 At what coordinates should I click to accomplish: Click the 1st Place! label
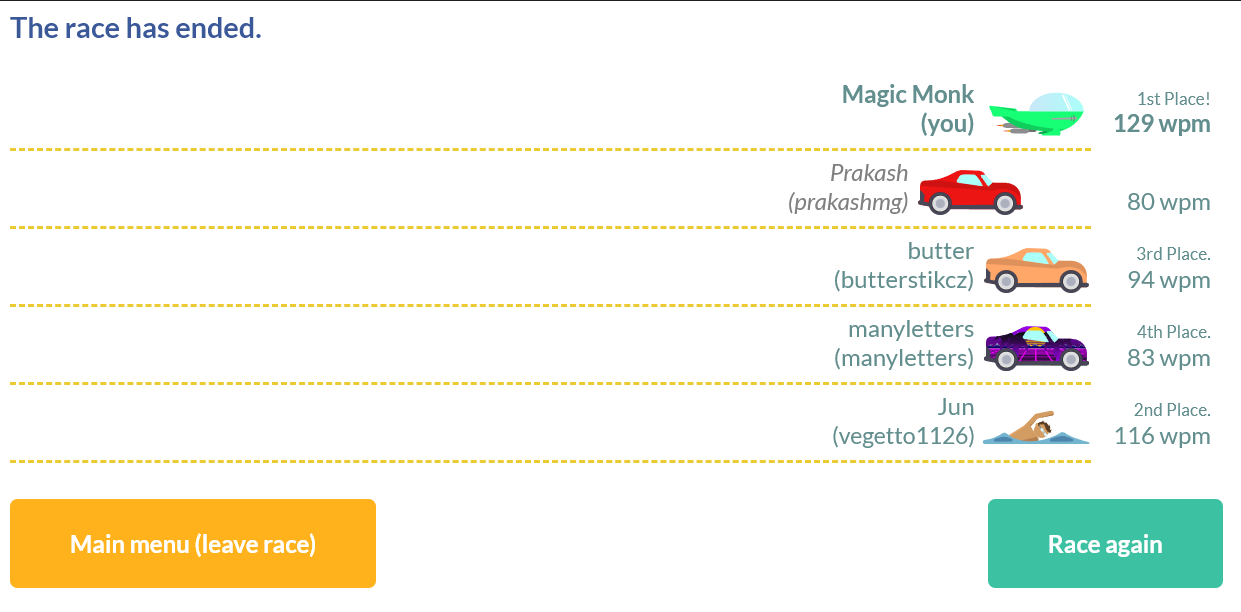(1174, 98)
